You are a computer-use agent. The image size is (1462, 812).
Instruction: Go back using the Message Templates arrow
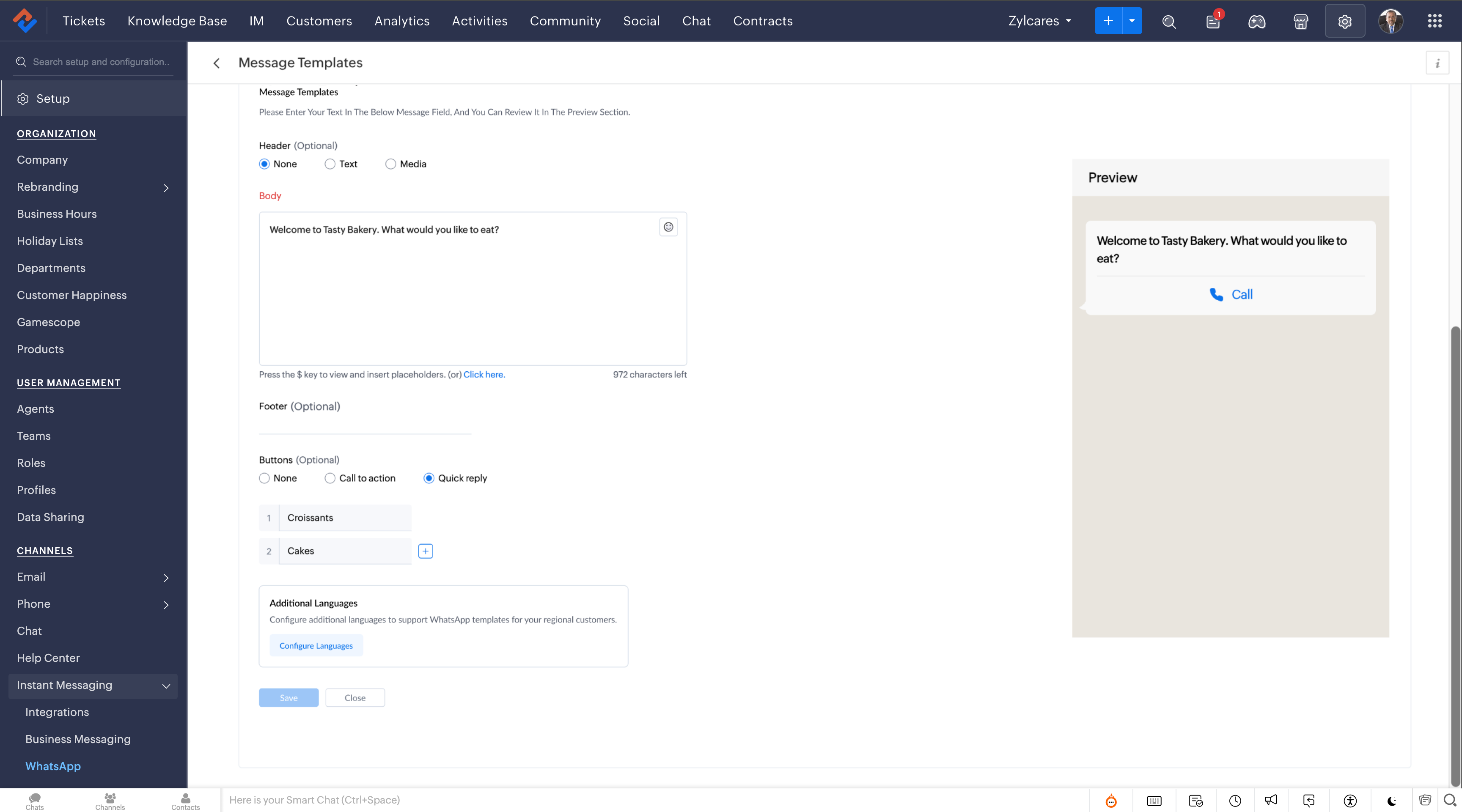click(x=216, y=63)
